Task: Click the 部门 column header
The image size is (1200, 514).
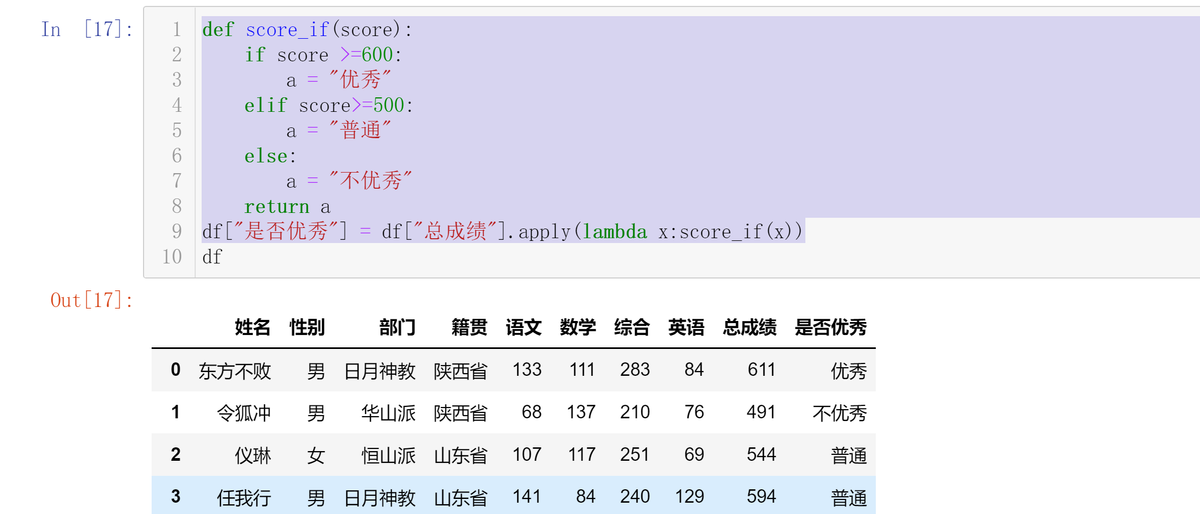Action: tap(397, 327)
